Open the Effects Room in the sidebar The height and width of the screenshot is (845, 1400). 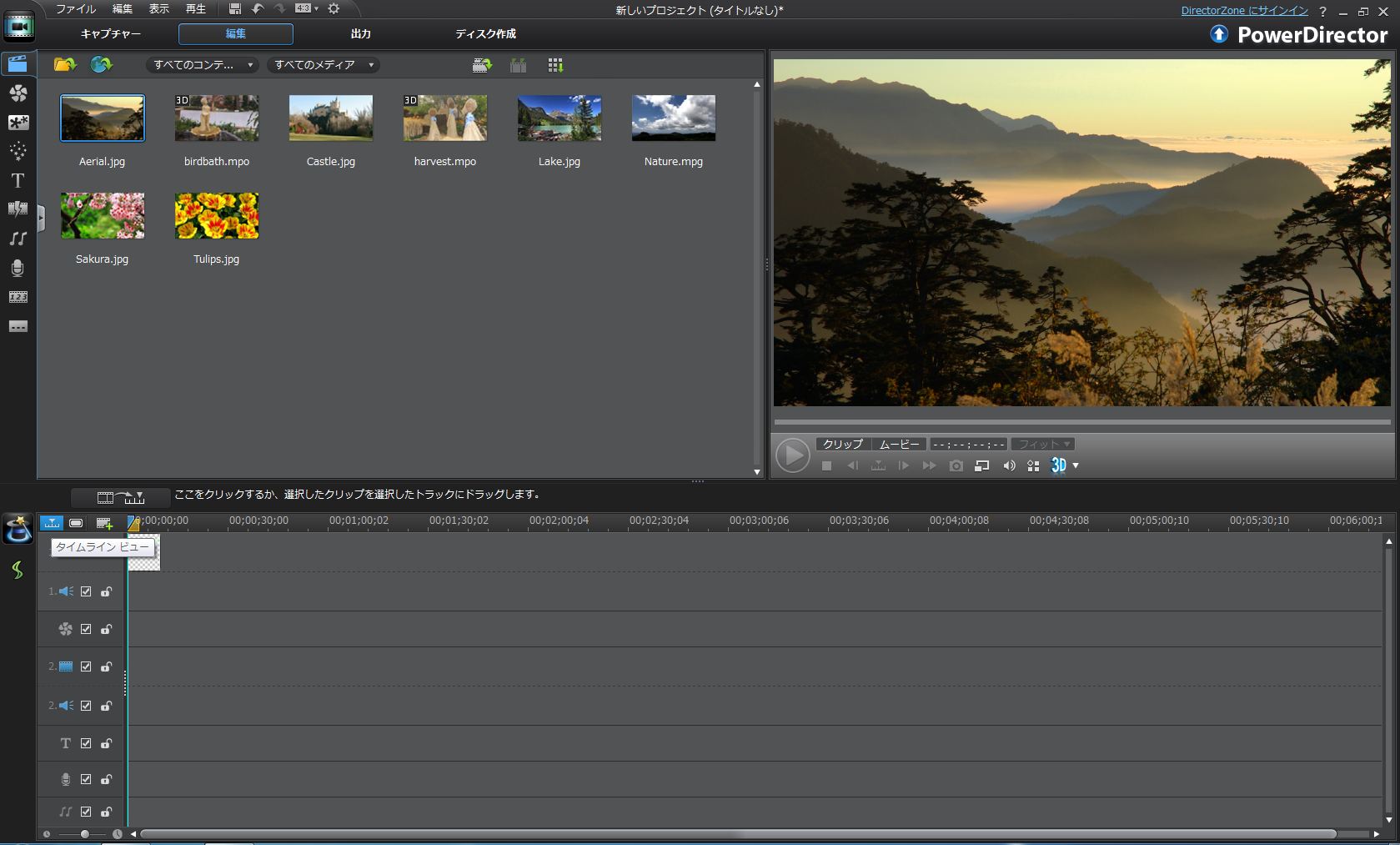click(18, 93)
